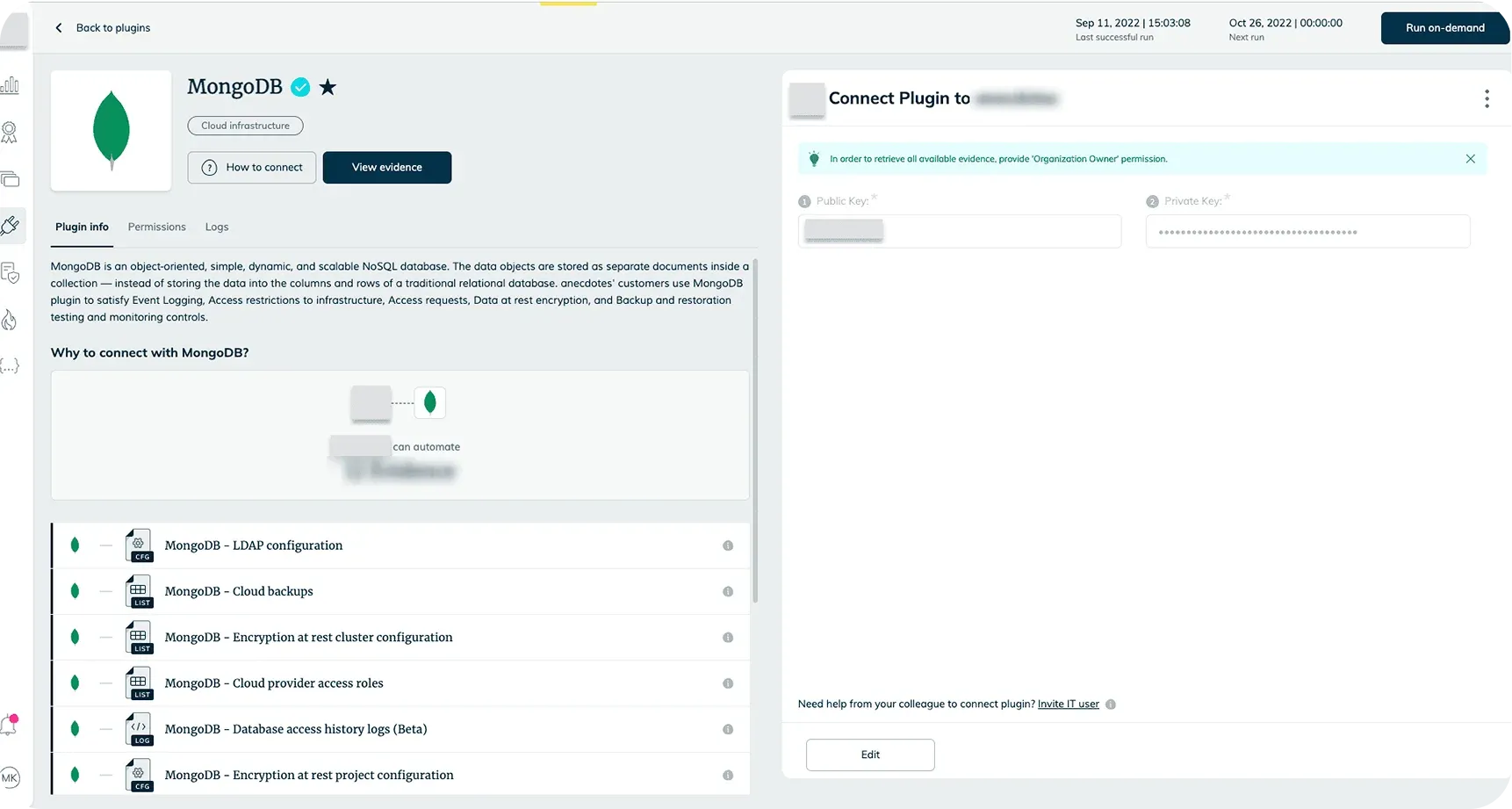Click the Private Key input field
Viewport: 1512px width, 809px height.
pos(1307,232)
